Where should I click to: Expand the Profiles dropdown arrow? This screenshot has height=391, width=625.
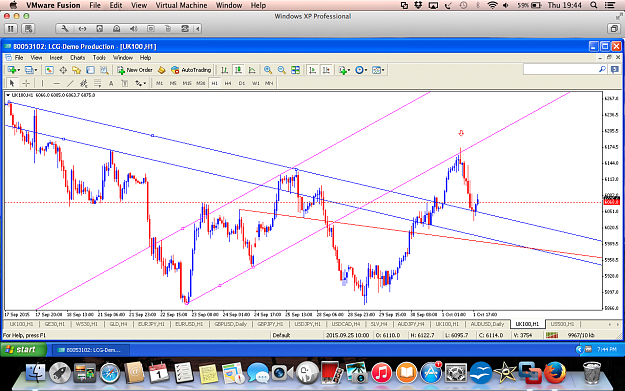[x=36, y=70]
